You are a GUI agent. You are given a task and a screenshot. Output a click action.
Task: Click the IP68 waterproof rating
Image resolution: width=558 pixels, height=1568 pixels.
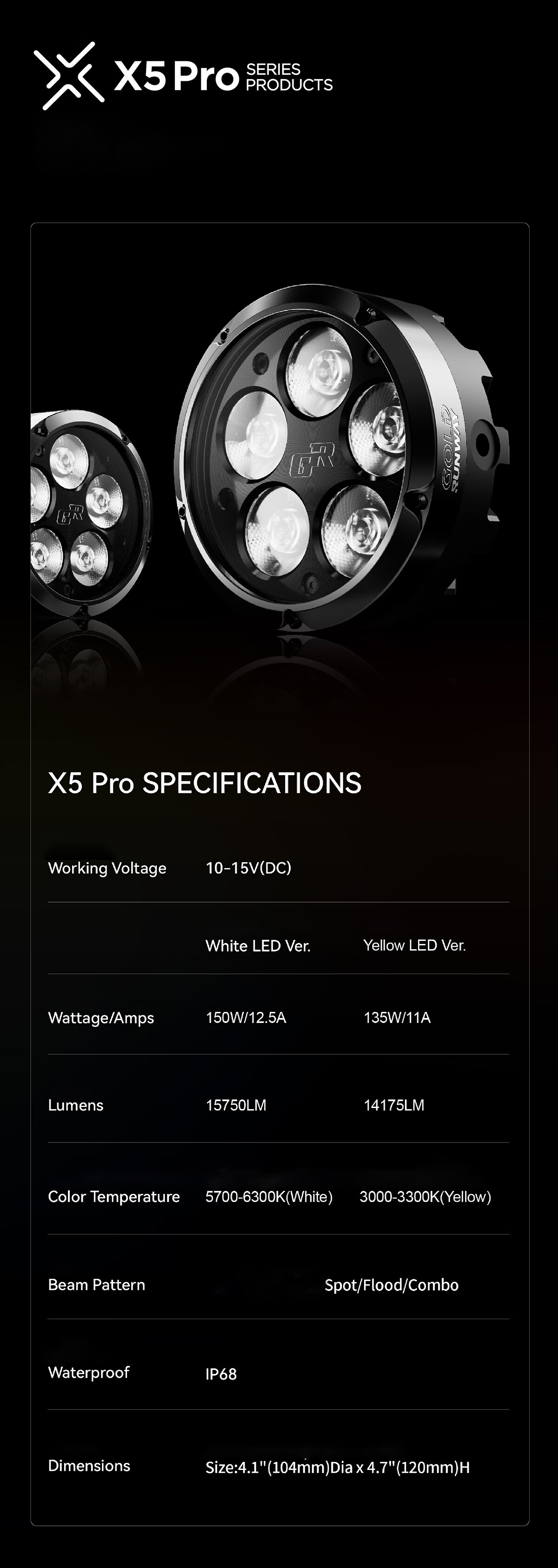[x=221, y=1374]
